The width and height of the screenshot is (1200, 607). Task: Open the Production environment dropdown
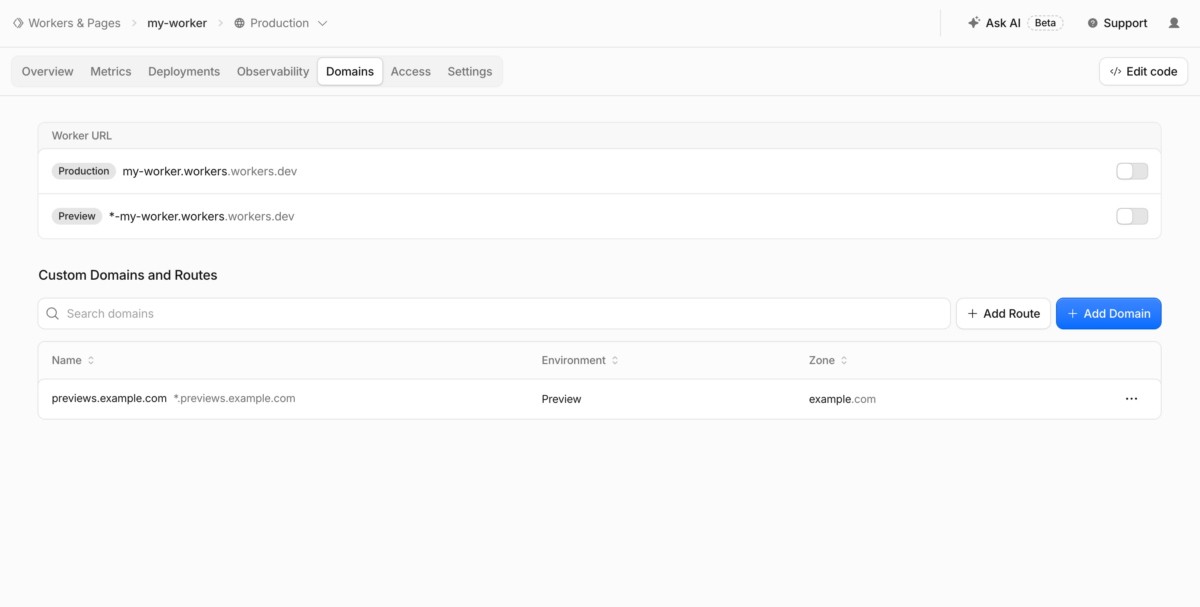click(280, 23)
